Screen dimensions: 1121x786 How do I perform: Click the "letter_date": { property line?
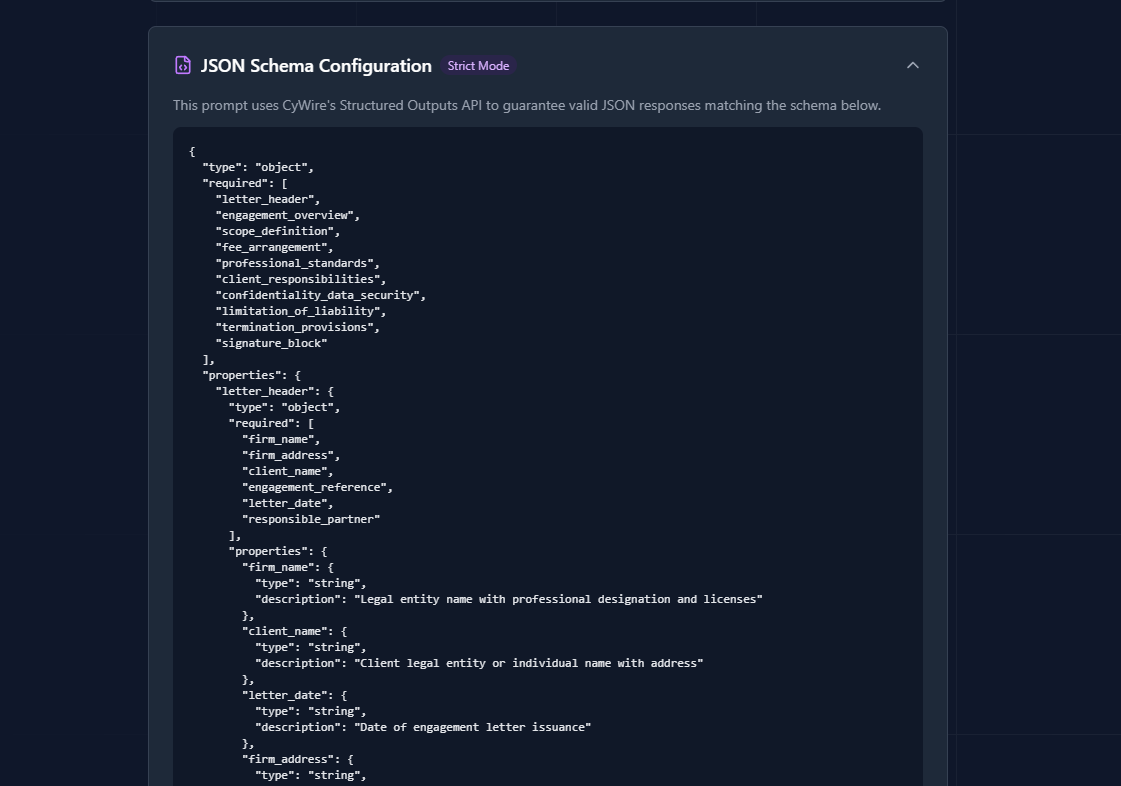click(295, 695)
